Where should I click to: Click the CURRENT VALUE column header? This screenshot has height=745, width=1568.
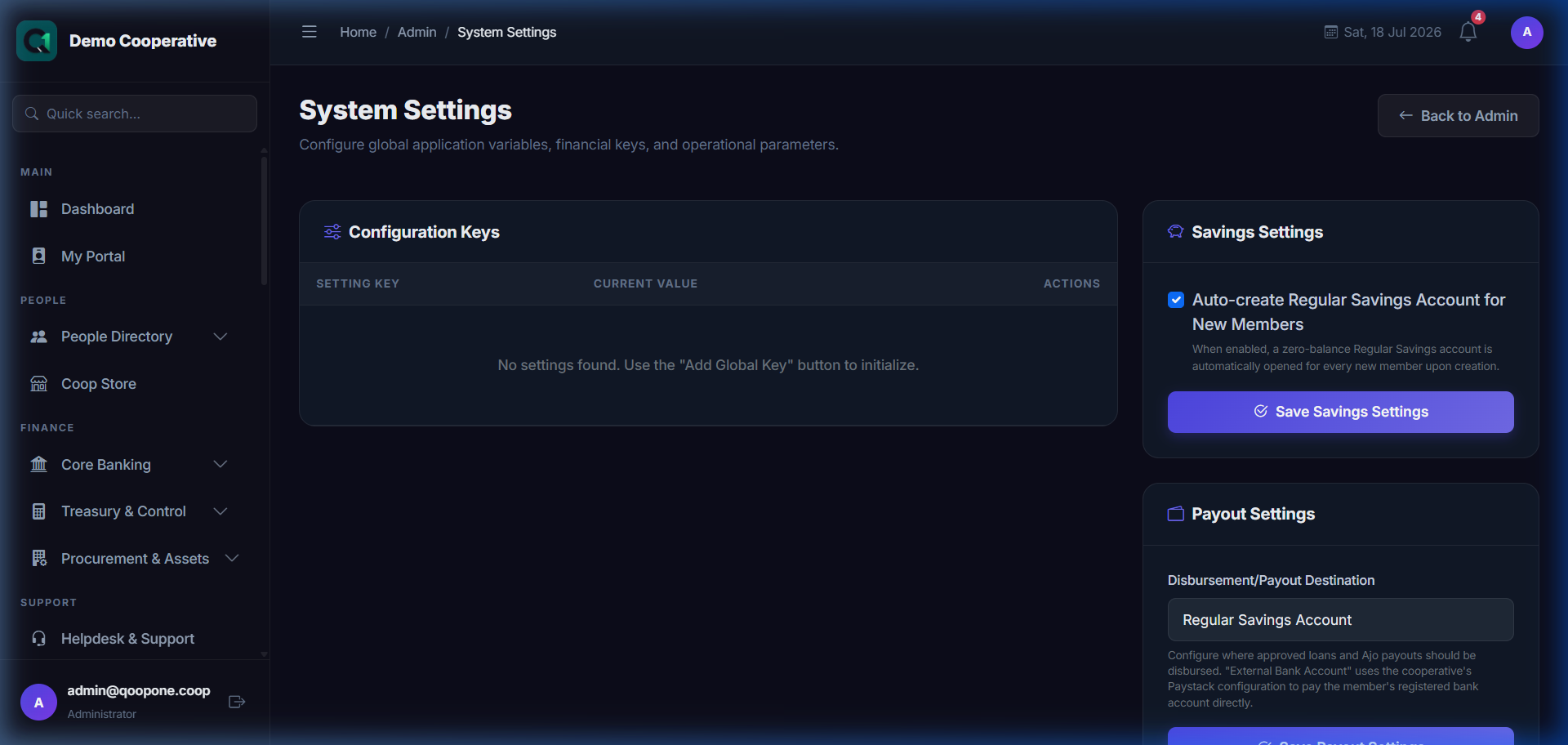tap(645, 283)
